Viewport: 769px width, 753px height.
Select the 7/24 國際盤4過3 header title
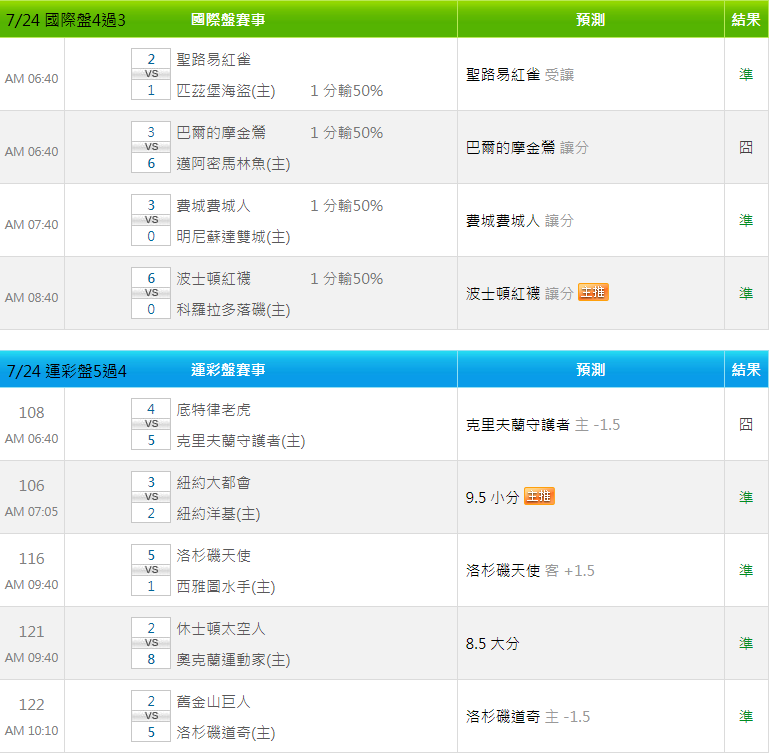66,20
